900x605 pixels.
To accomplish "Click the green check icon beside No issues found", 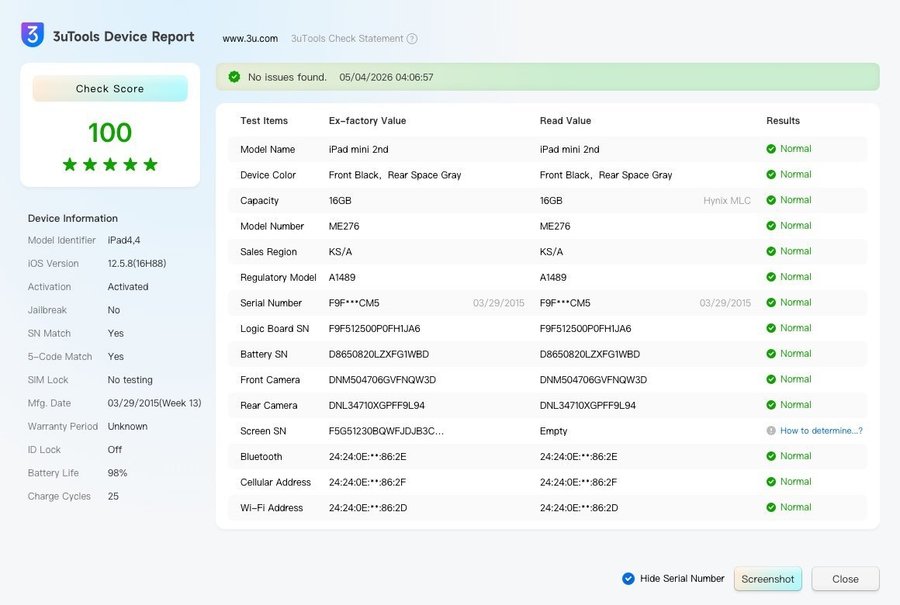I will (x=234, y=77).
